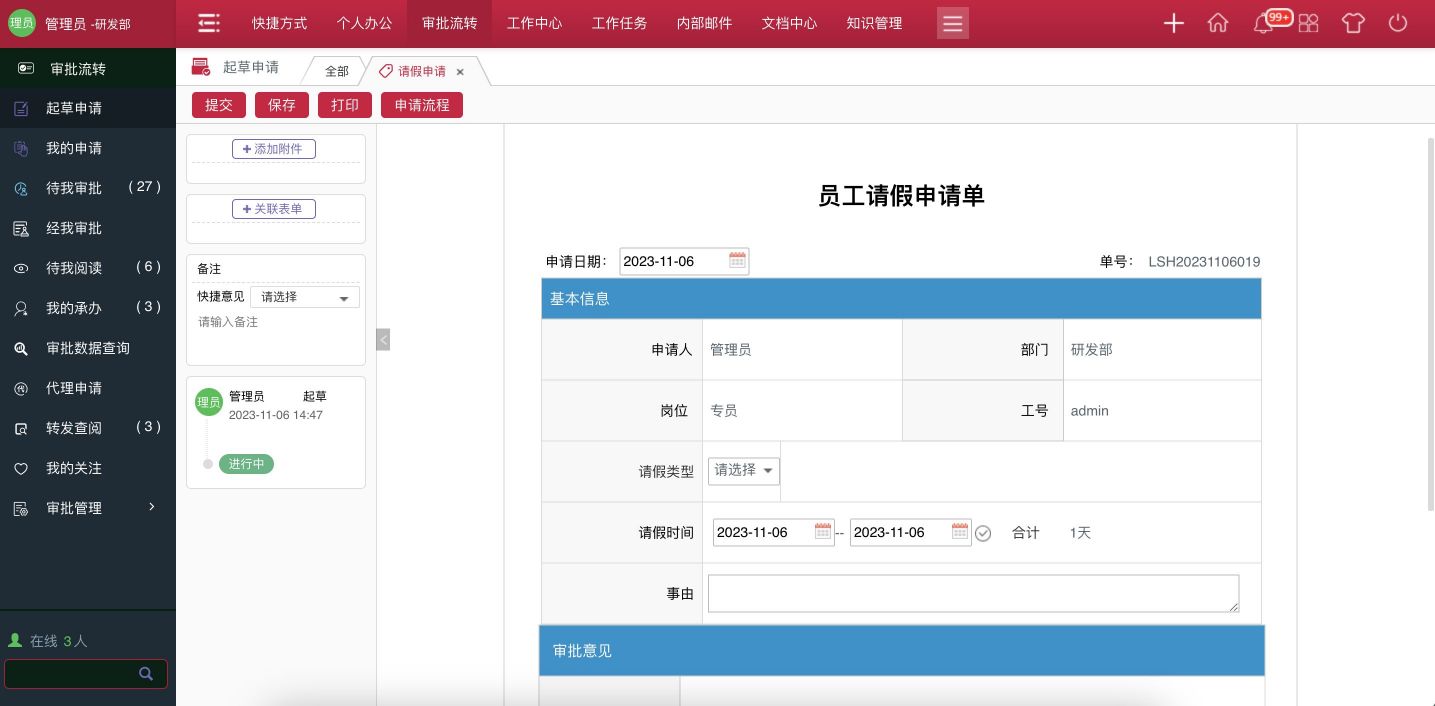Image resolution: width=1435 pixels, height=706 pixels.
Task: Collapse the left panel with arrow handle
Action: pos(383,339)
